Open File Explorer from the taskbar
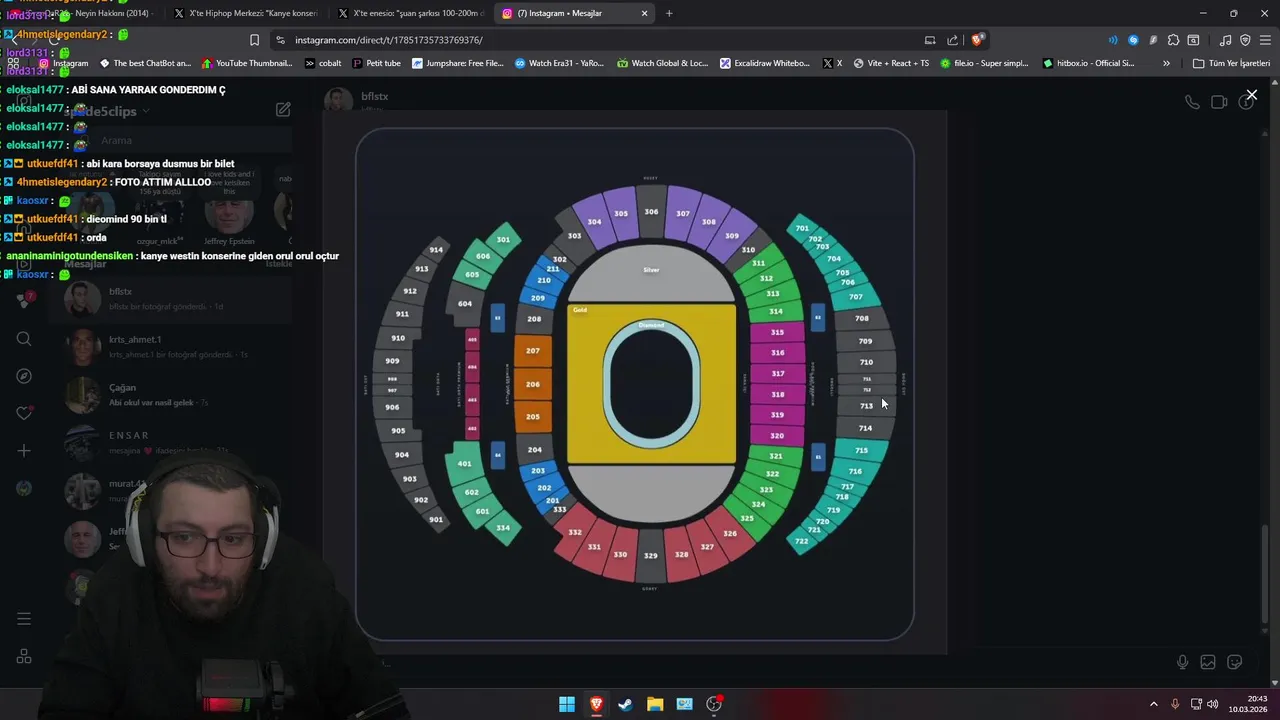 (x=655, y=704)
